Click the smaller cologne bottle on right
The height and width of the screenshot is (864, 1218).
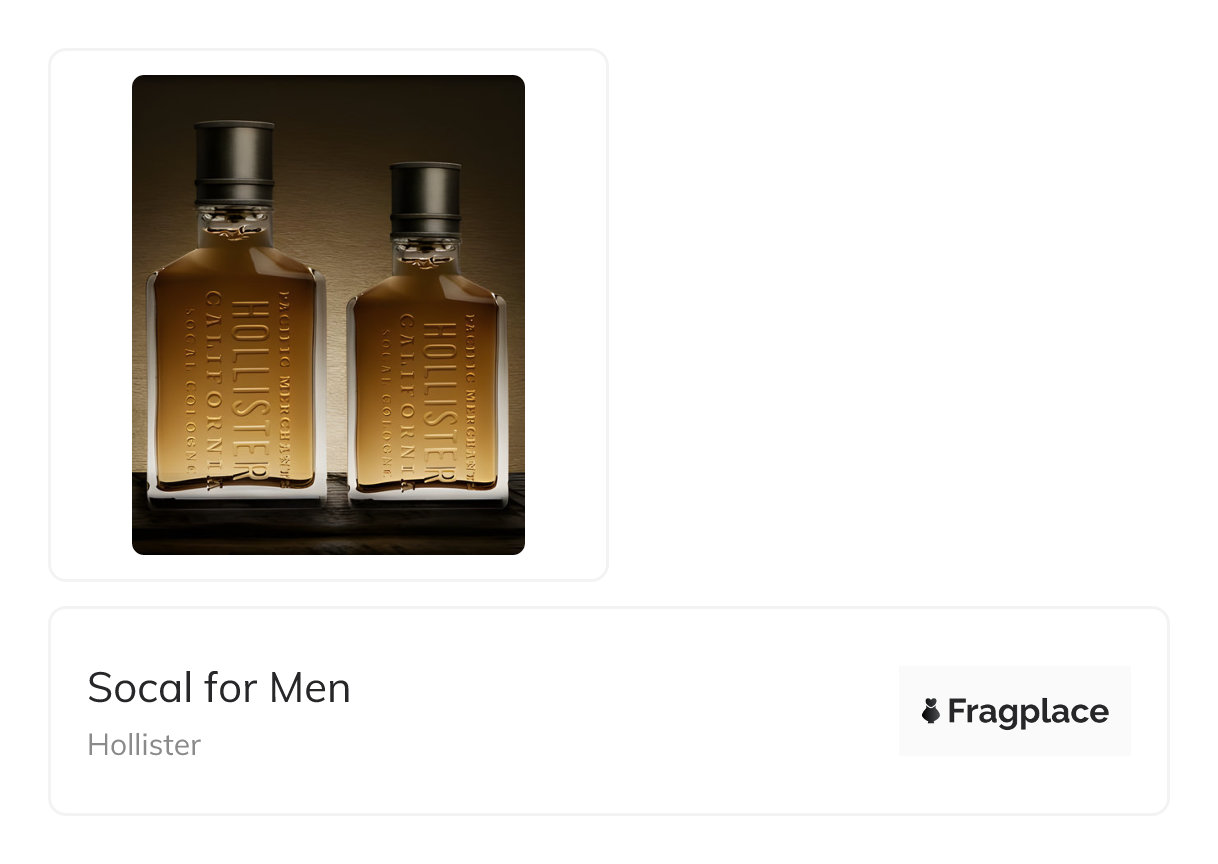[x=426, y=330]
